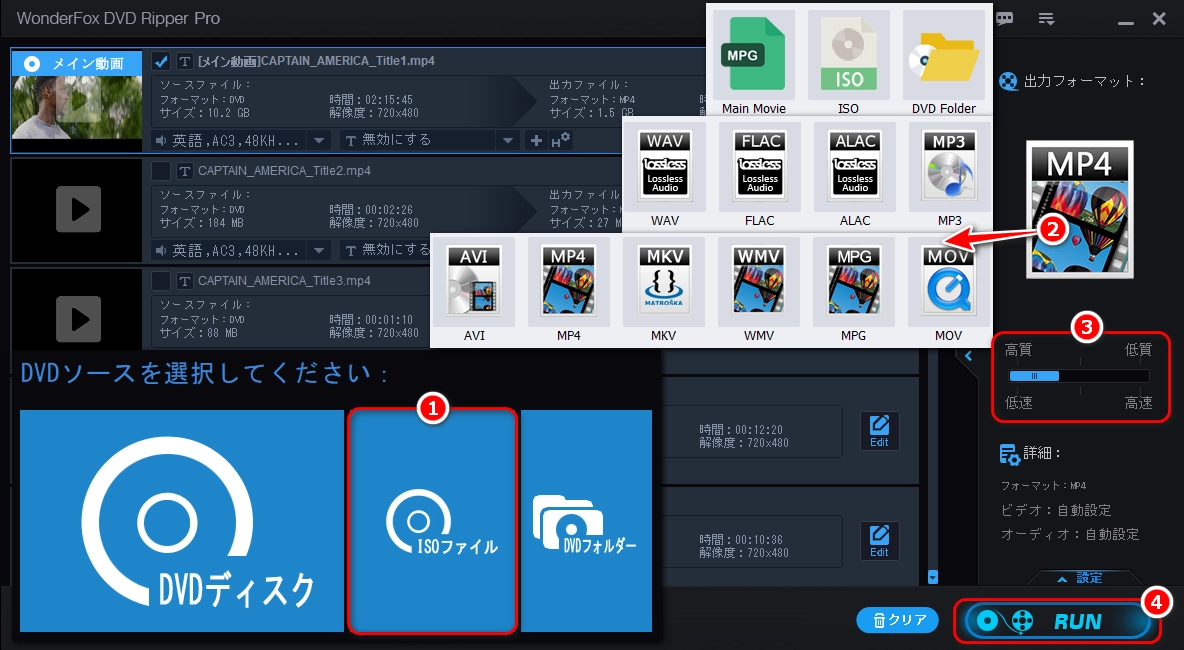Check the CAPTAIN_AMERICA_Title2.mp4 checkbox
The image size is (1184, 650).
(x=161, y=171)
